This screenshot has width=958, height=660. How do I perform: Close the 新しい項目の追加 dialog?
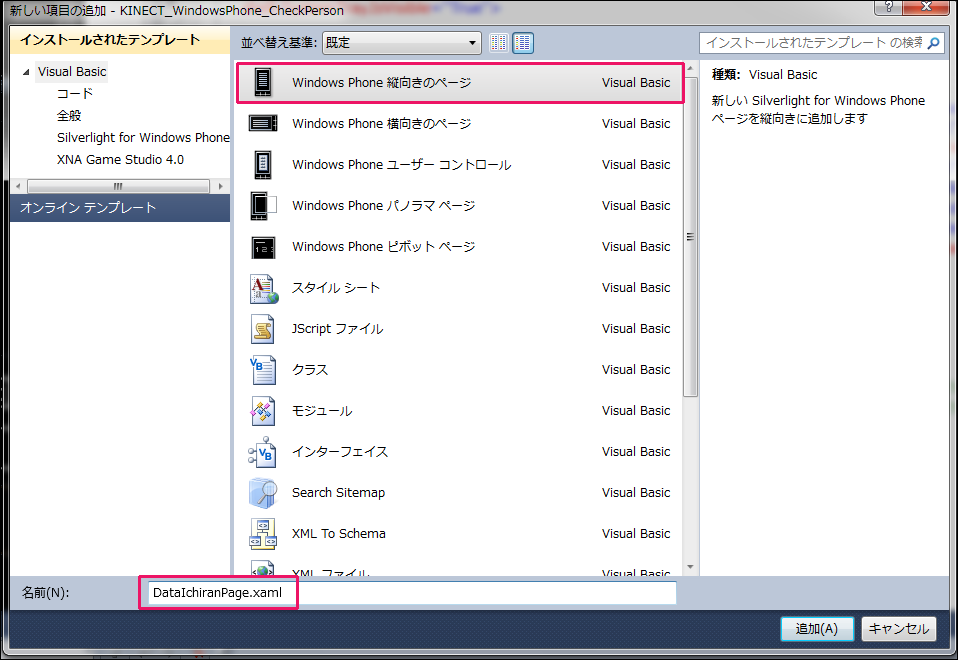(926, 7)
